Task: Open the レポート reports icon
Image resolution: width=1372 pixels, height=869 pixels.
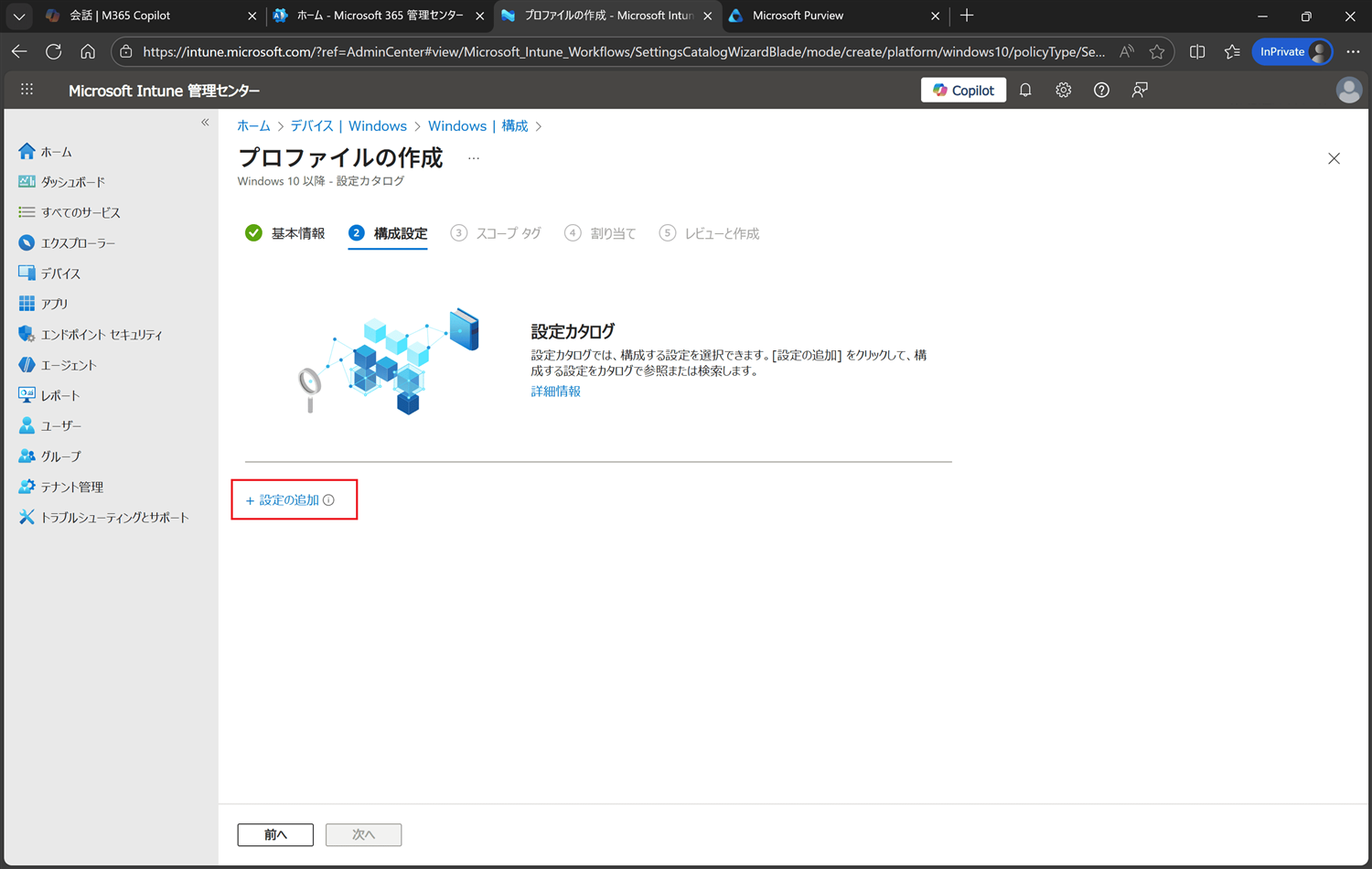Action: pos(27,395)
